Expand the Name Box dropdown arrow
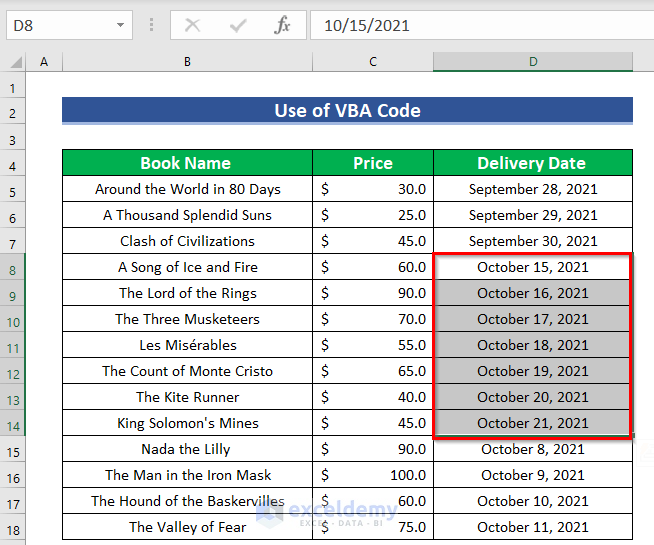Screen dimensions: 654x545 (x=120, y=25)
